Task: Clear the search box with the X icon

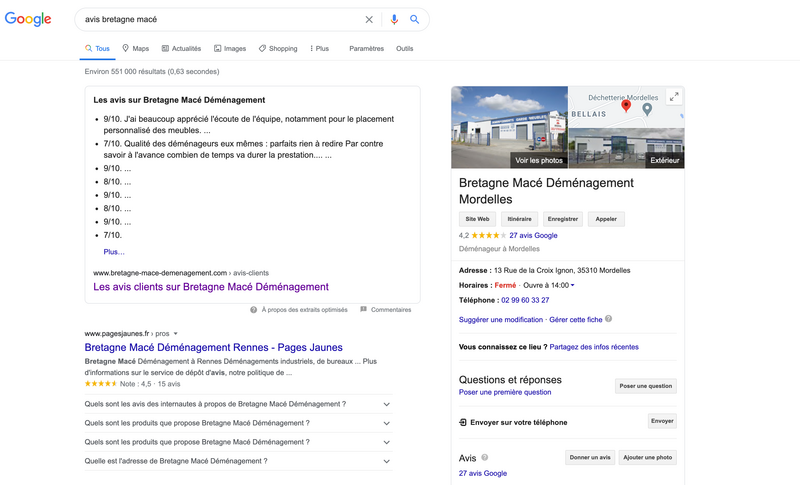Action: (x=369, y=19)
